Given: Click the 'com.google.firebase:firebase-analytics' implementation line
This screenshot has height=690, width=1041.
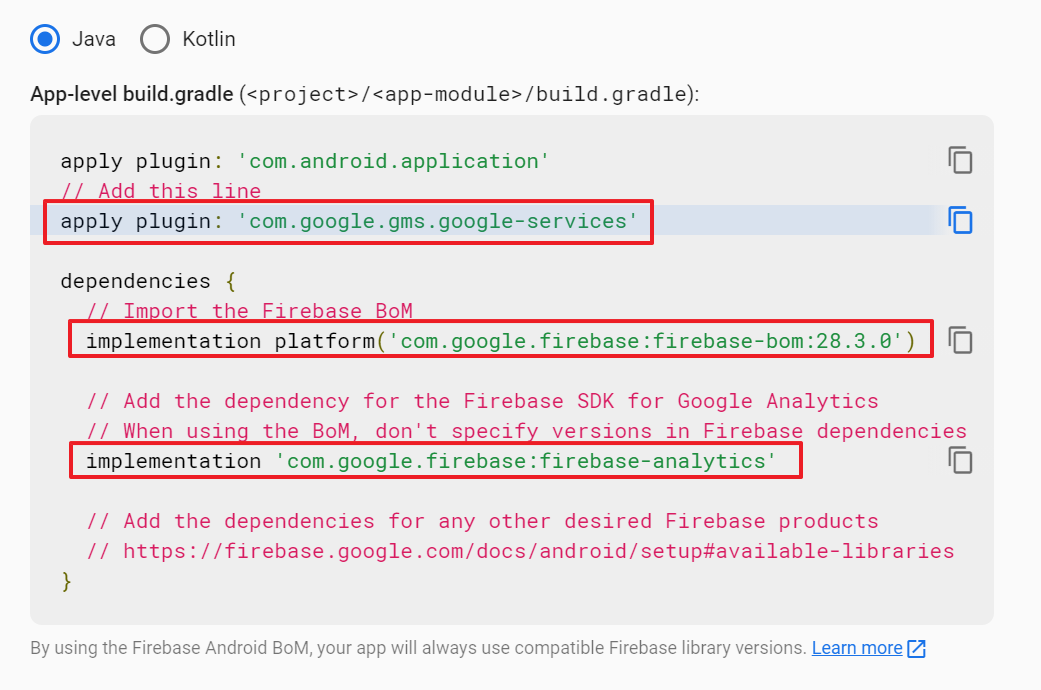Looking at the screenshot, I should click(431, 462).
